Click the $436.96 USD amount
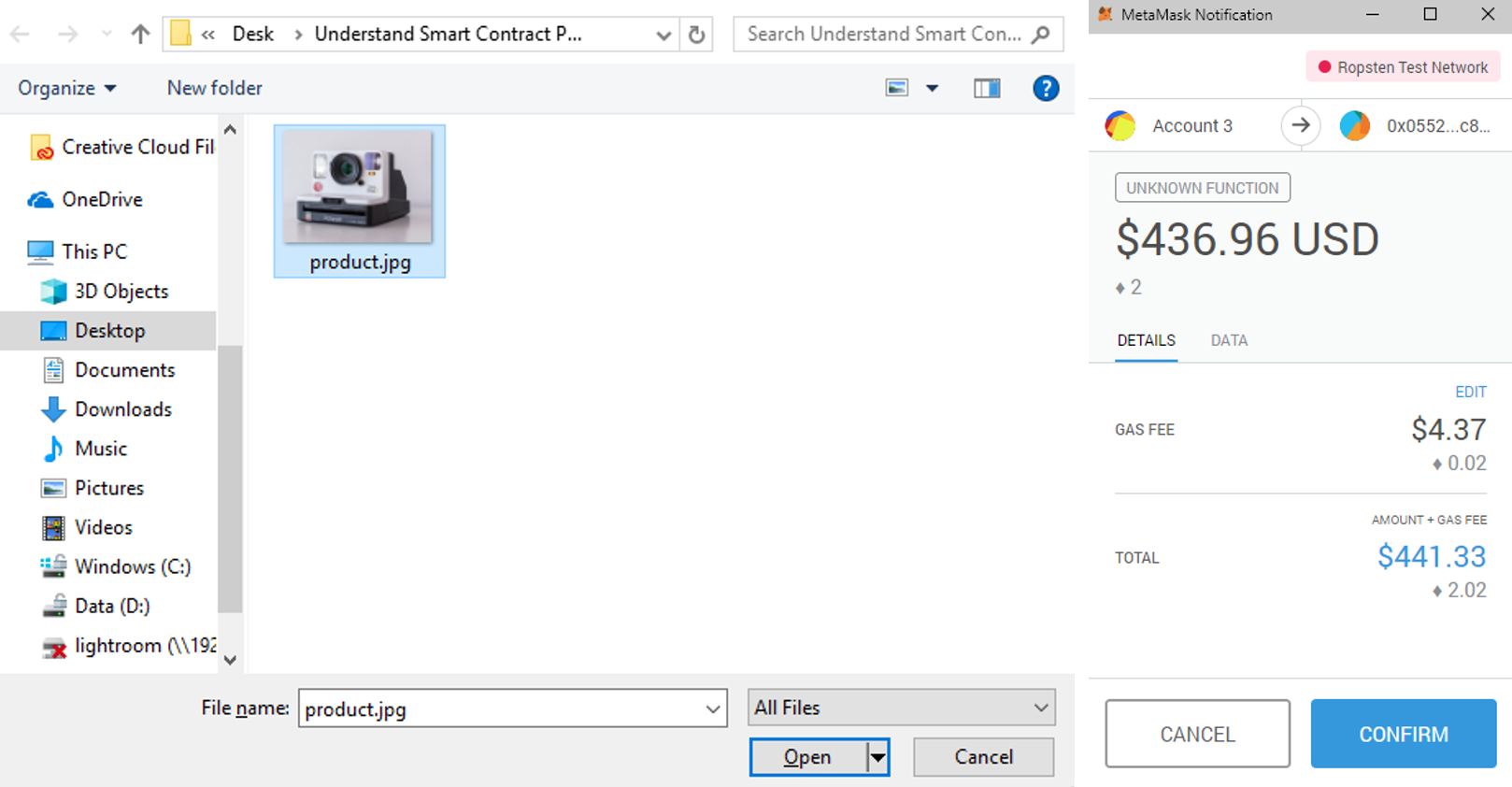 point(1248,239)
